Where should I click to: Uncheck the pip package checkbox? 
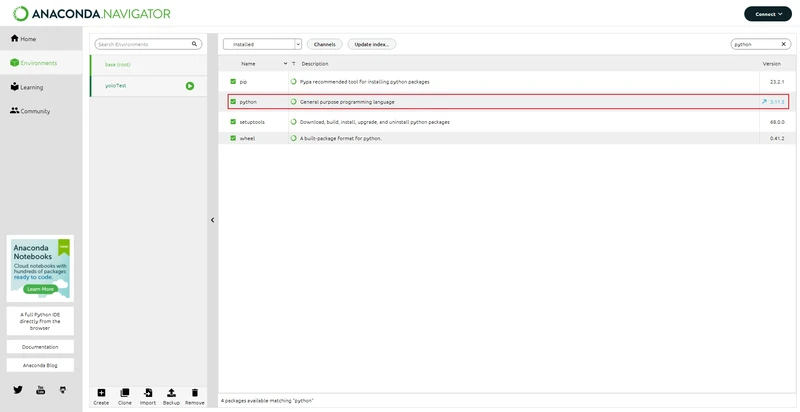tap(233, 82)
